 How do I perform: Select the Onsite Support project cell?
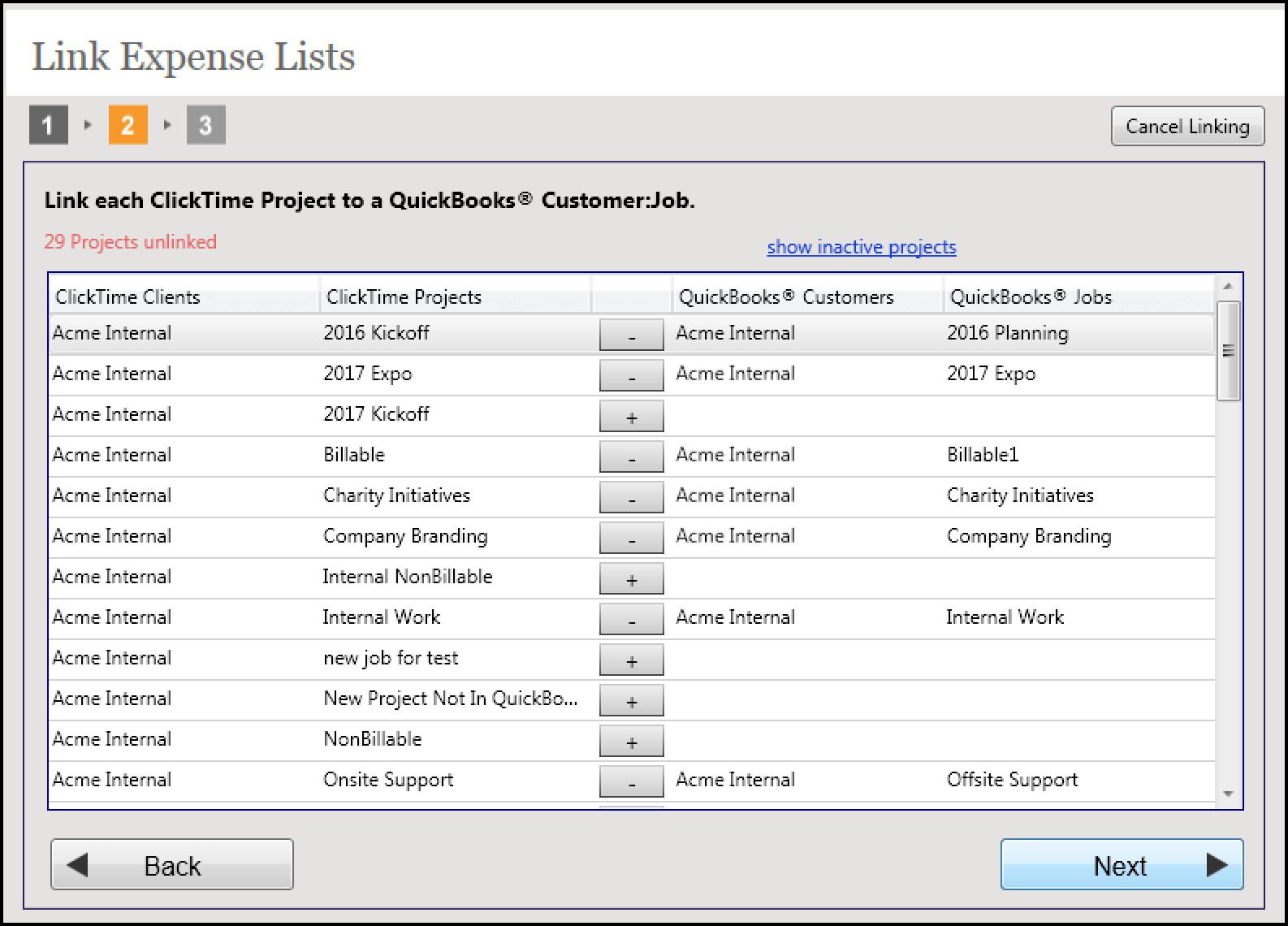pos(388,780)
